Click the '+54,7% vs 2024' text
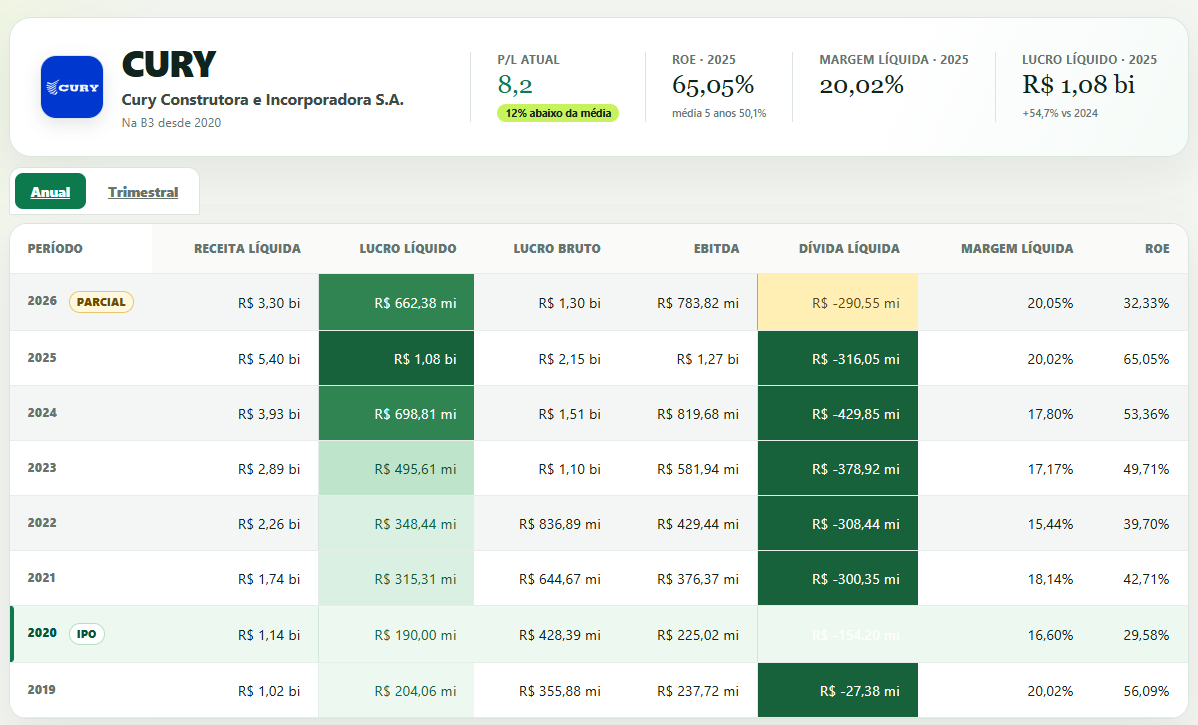 [x=1060, y=113]
